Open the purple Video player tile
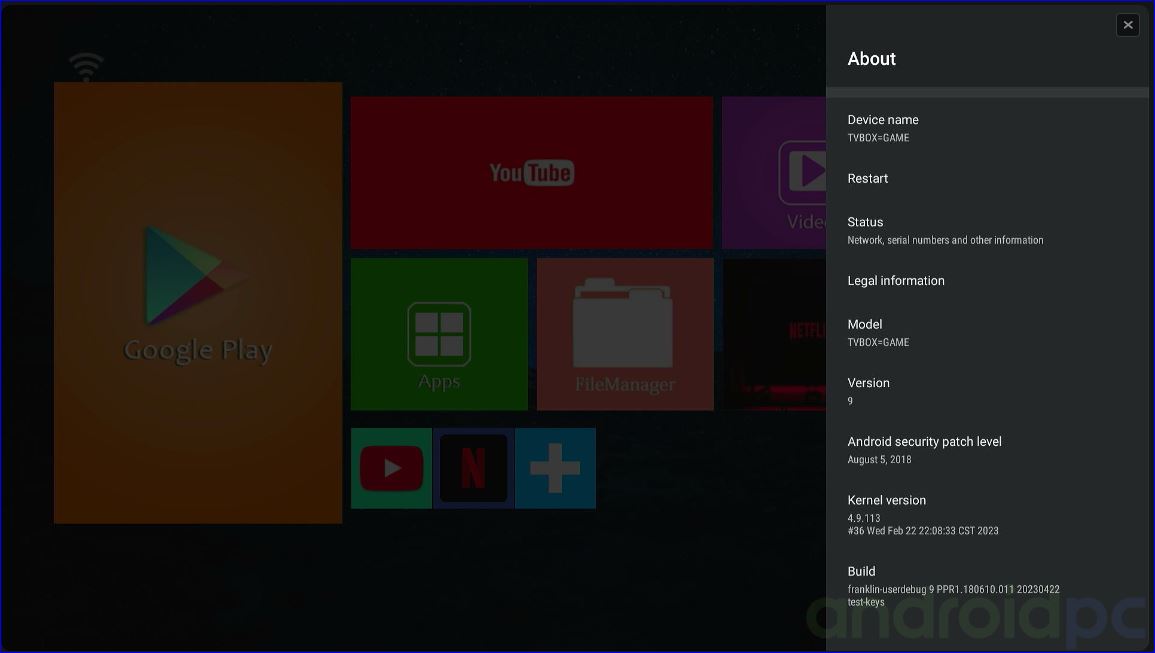 point(774,173)
